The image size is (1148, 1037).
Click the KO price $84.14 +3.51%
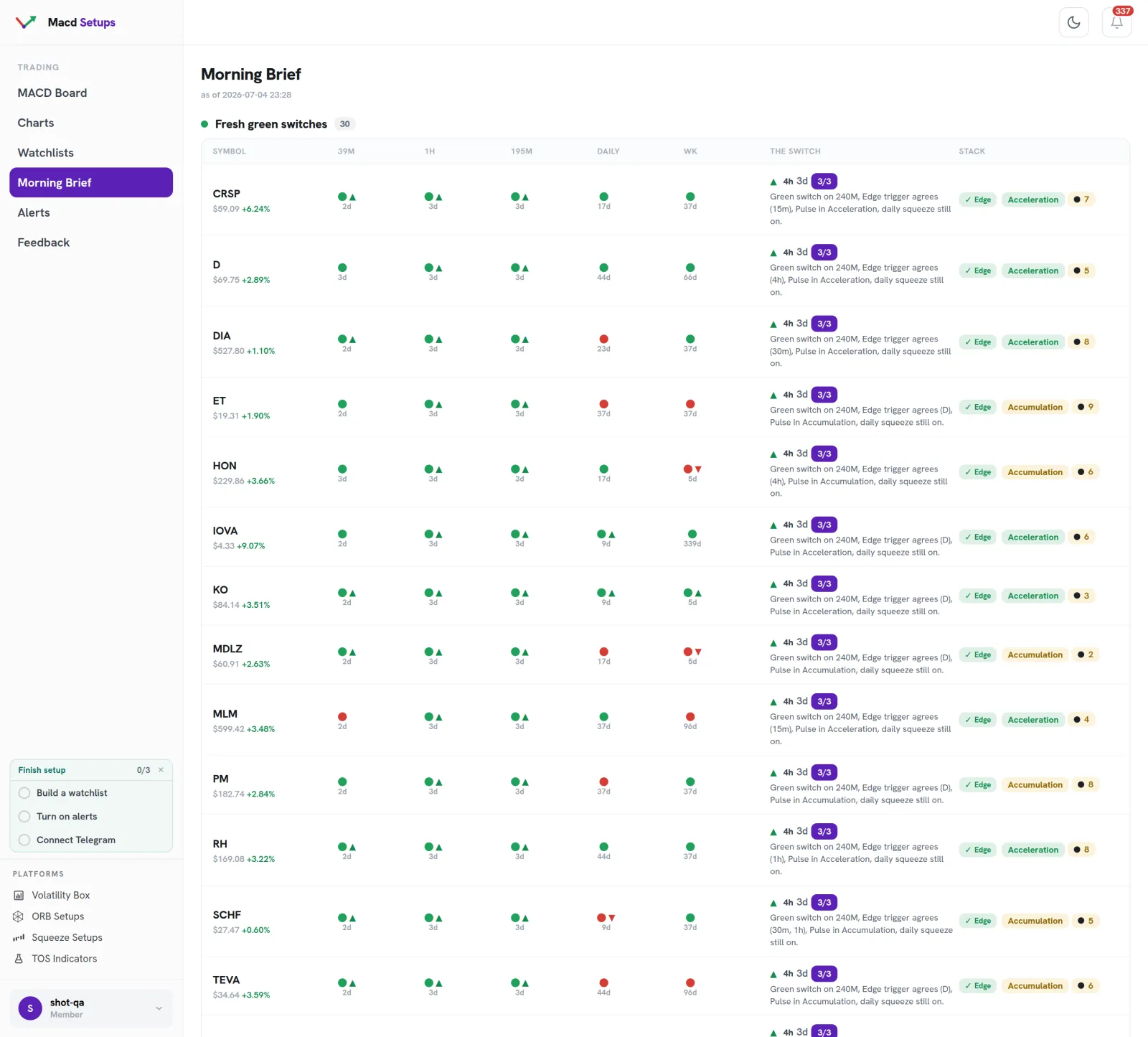241,605
